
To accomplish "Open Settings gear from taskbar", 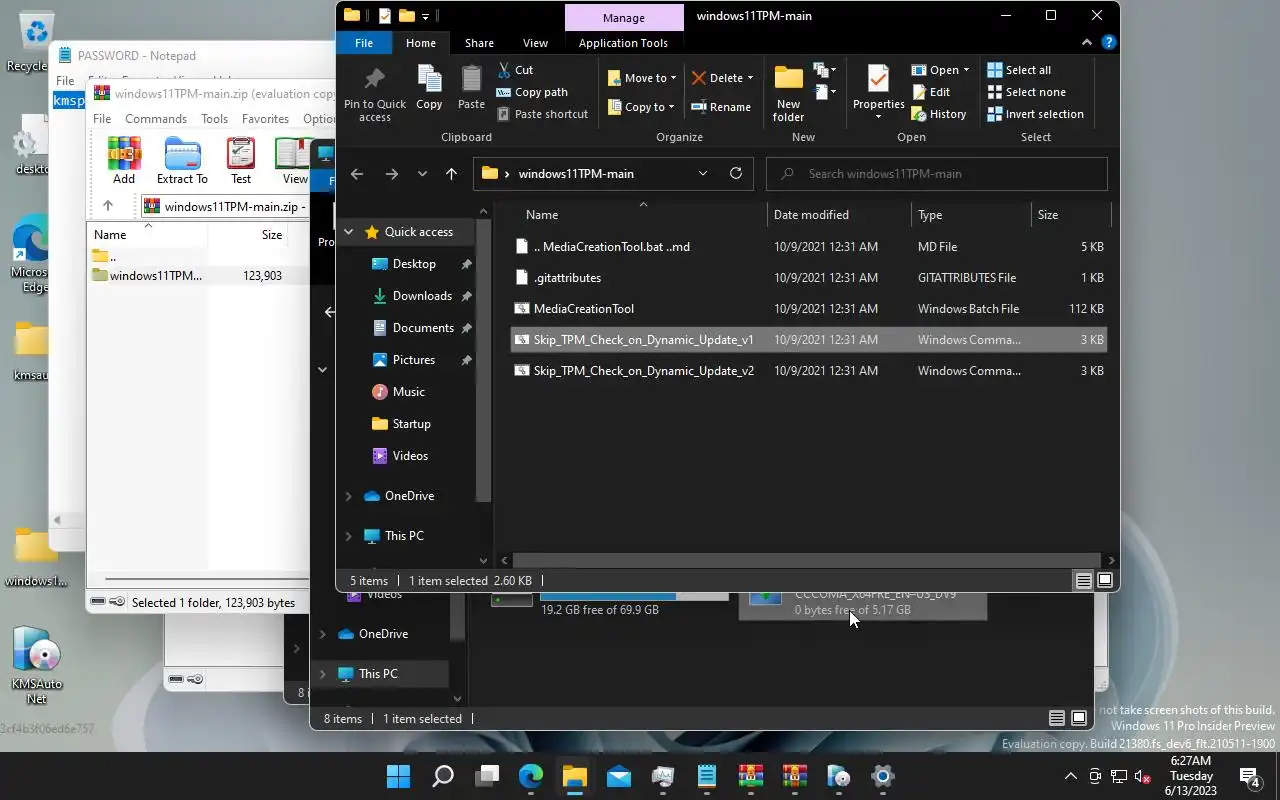I will pos(882,776).
